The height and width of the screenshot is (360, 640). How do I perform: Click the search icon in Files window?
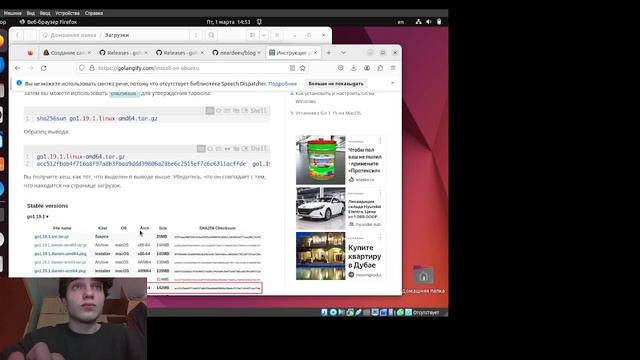point(211,36)
